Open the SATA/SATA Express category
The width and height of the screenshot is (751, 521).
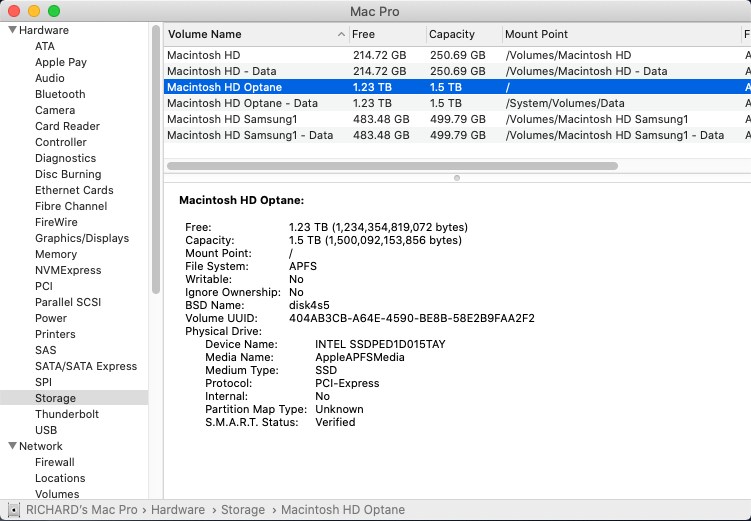pyautogui.click(x=86, y=366)
